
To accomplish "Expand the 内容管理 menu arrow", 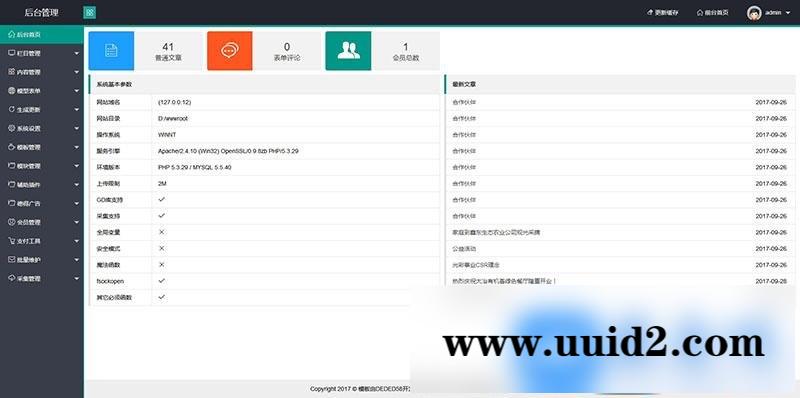I will 77,72.
